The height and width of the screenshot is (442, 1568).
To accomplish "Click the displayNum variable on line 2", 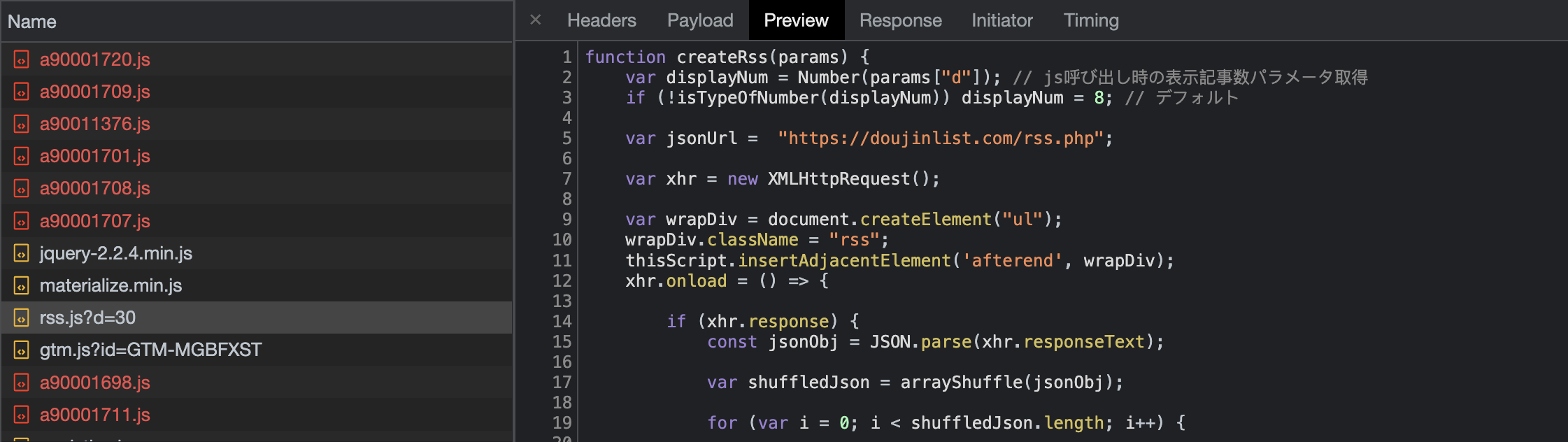I will click(x=717, y=78).
